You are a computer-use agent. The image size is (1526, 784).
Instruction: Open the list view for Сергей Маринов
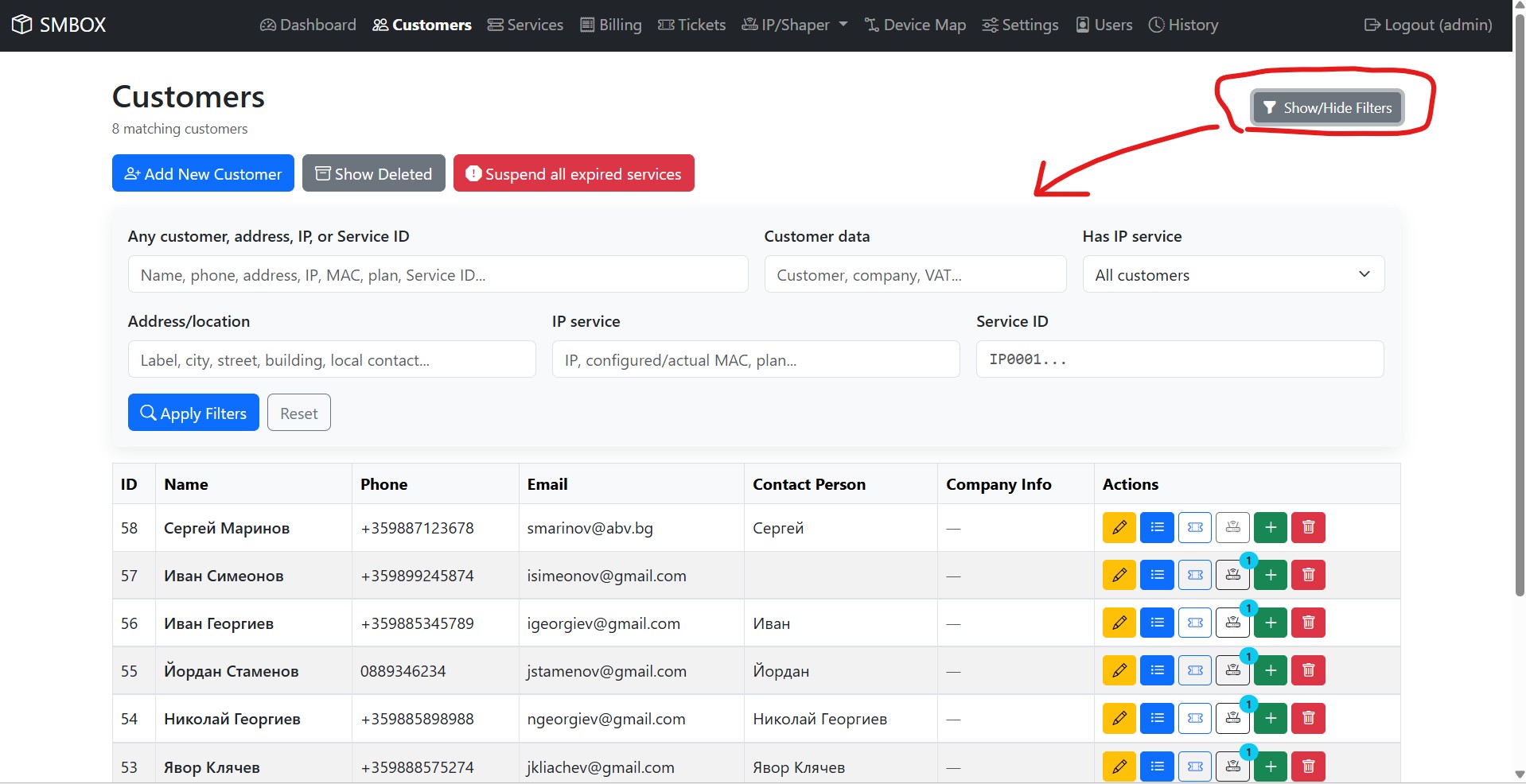[x=1157, y=527]
